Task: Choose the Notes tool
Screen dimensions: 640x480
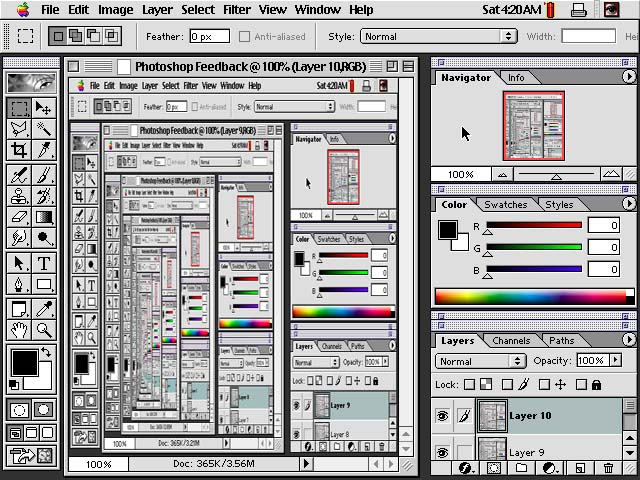Action: coord(19,309)
